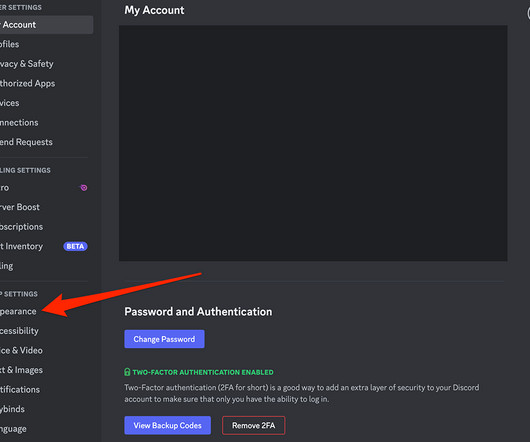
Task: Click the BETA badge beside Gift Inventory
Action: click(75, 246)
